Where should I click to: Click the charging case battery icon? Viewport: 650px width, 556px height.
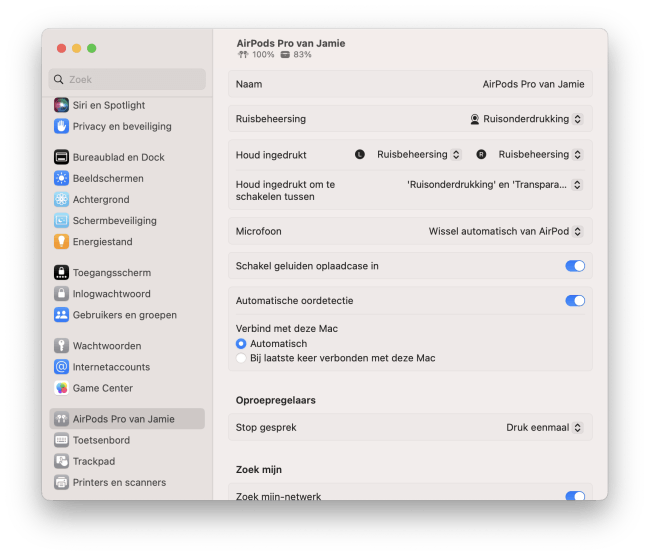[x=285, y=55]
